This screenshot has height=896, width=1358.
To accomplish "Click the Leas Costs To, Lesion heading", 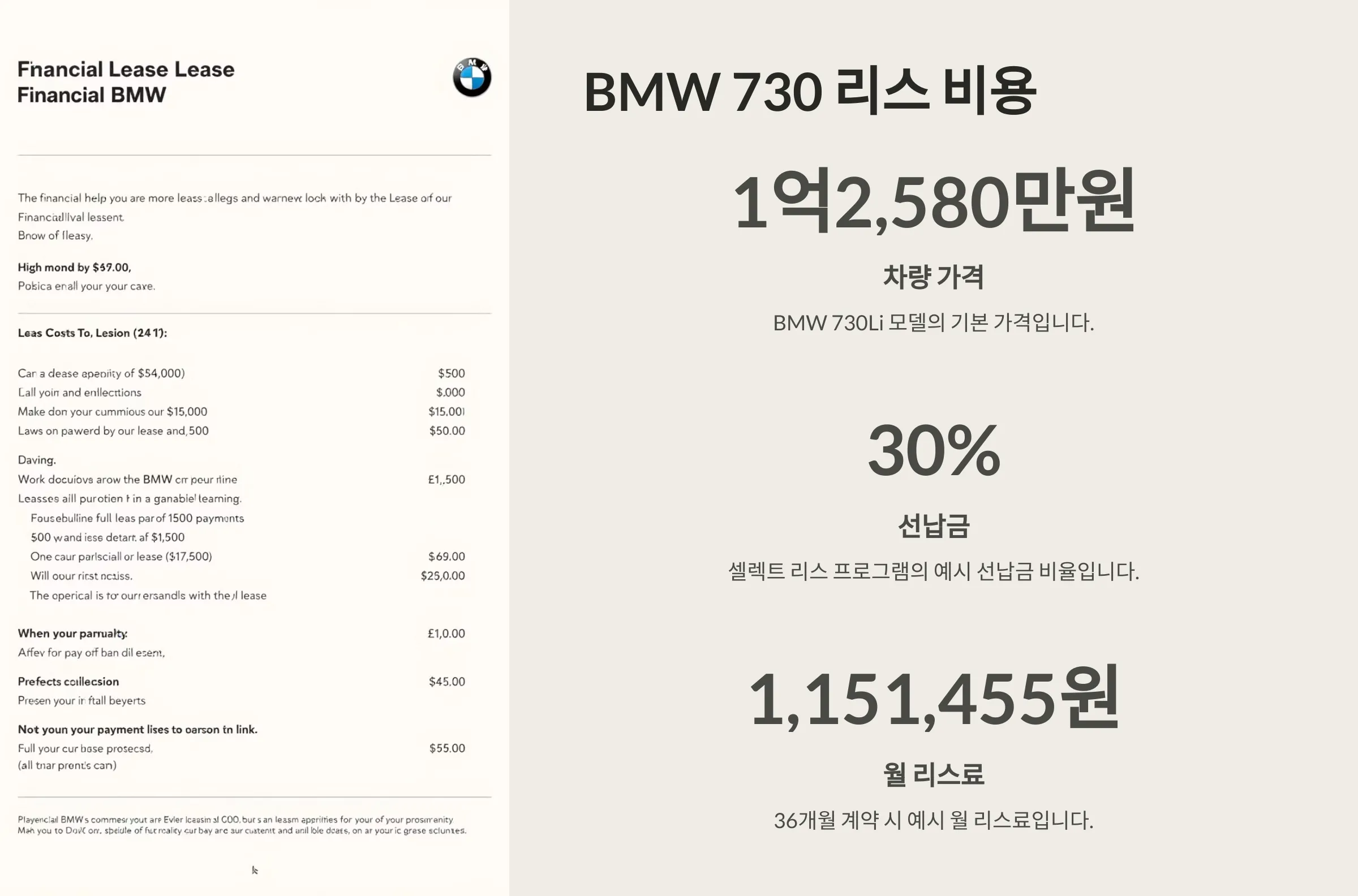I will [93, 333].
